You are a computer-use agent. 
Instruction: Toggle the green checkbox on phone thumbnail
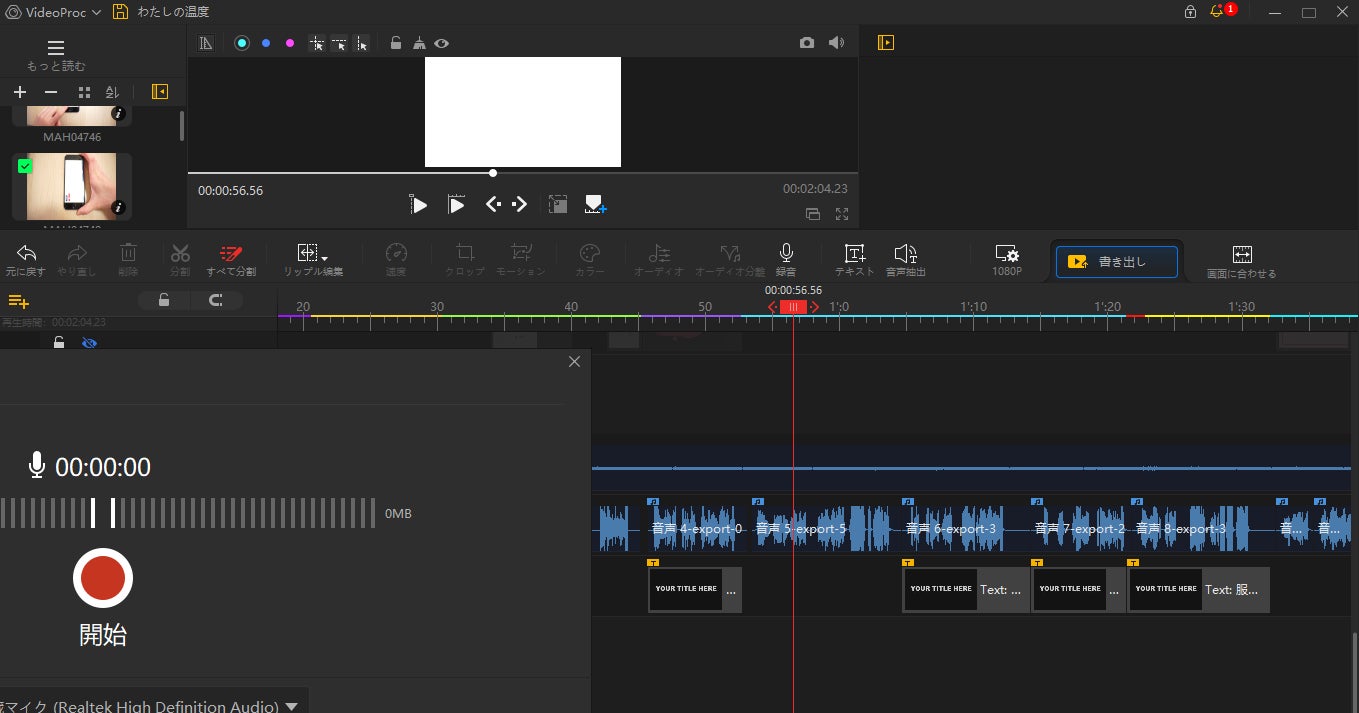(x=25, y=166)
